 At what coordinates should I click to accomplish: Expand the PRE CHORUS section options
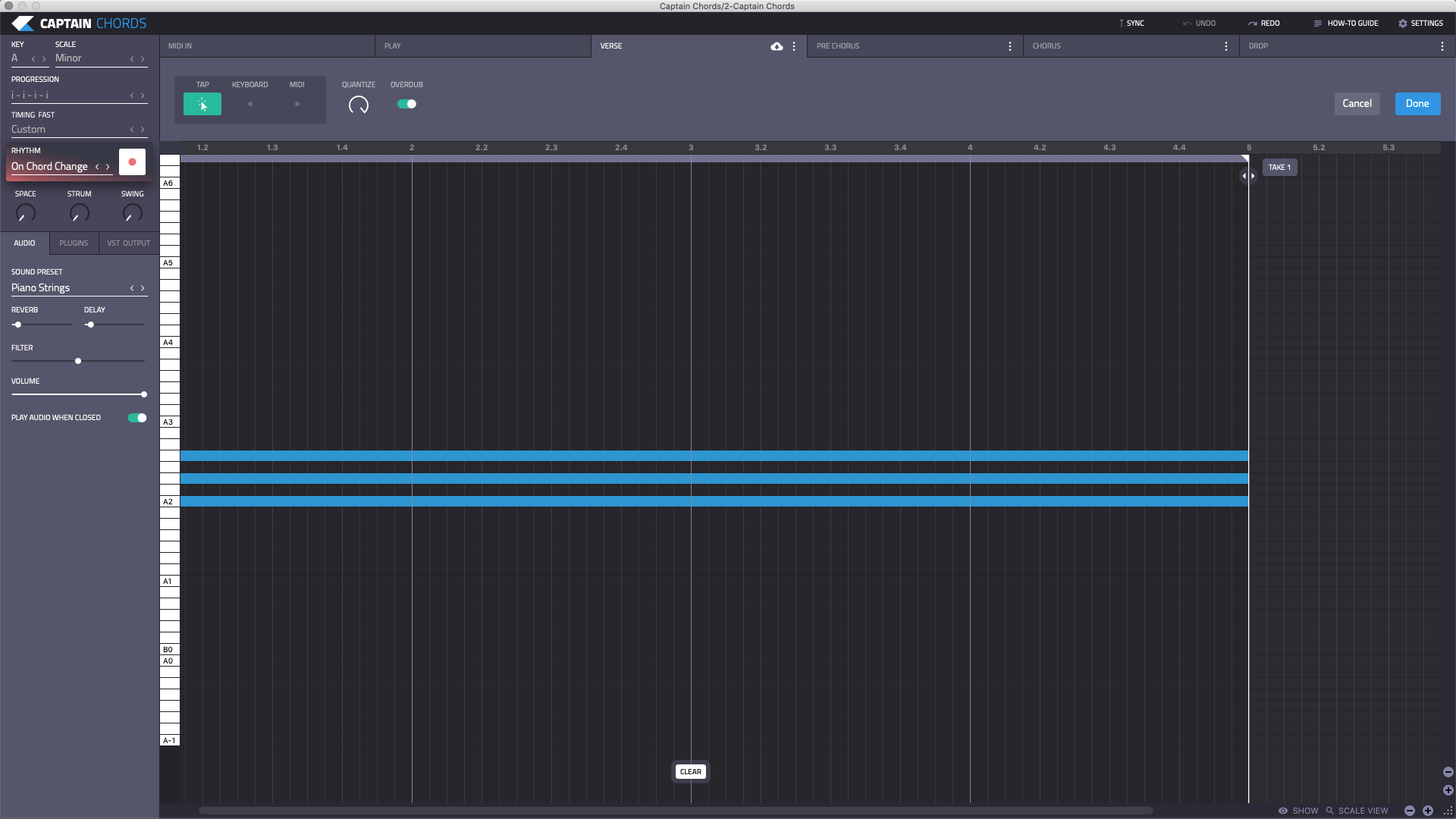click(x=1011, y=46)
